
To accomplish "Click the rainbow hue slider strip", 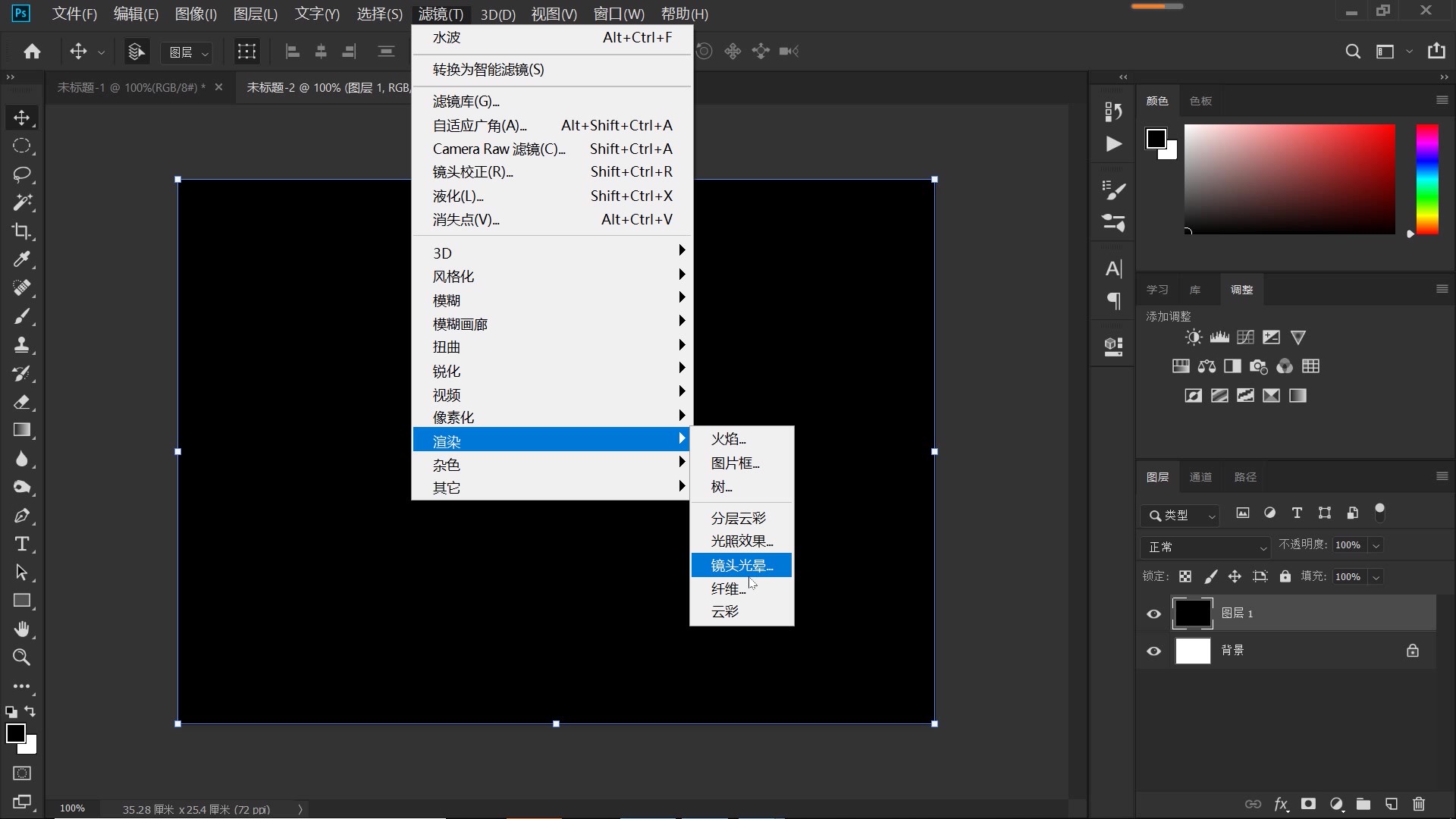I will click(x=1426, y=179).
